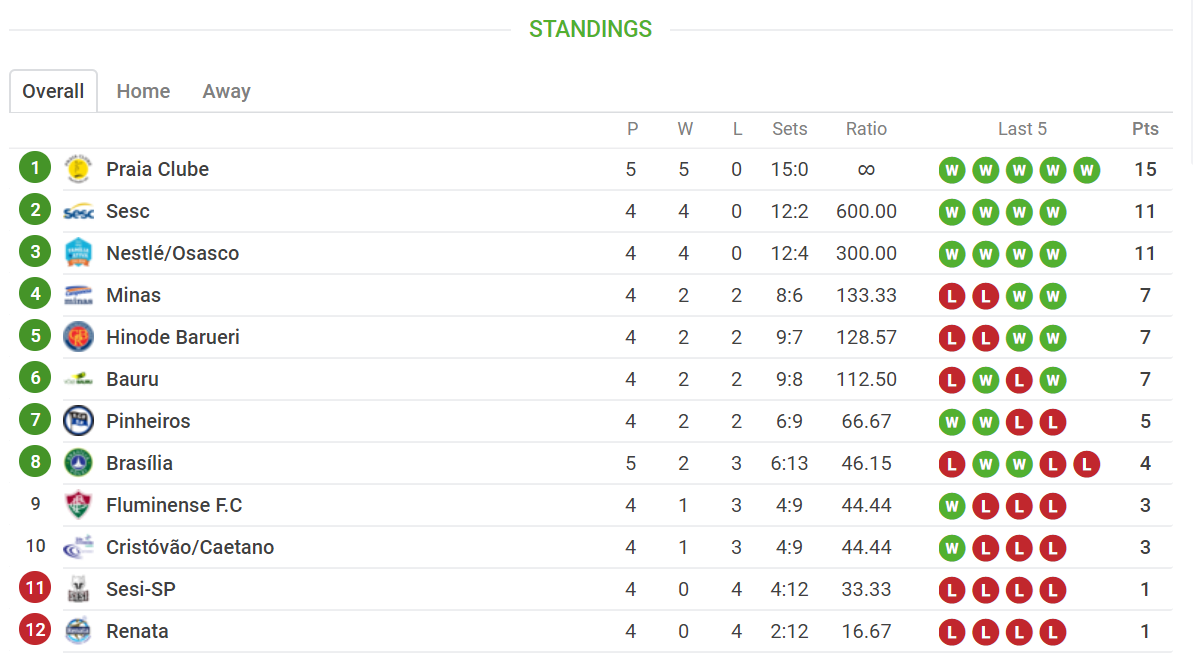Click the Nestlé/Osasco team logo

78,253
